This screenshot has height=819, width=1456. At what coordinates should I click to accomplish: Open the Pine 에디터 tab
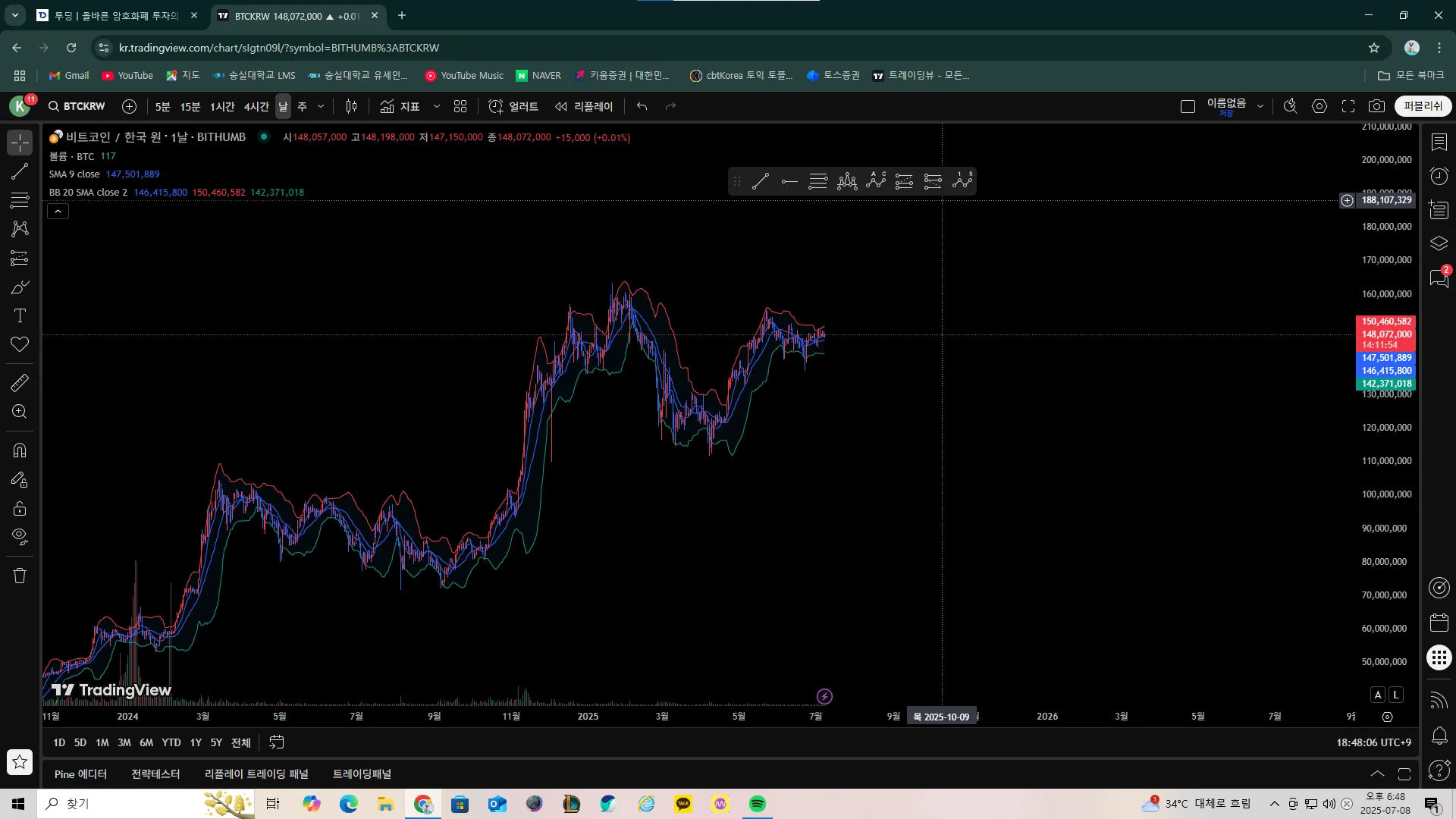coord(80,774)
